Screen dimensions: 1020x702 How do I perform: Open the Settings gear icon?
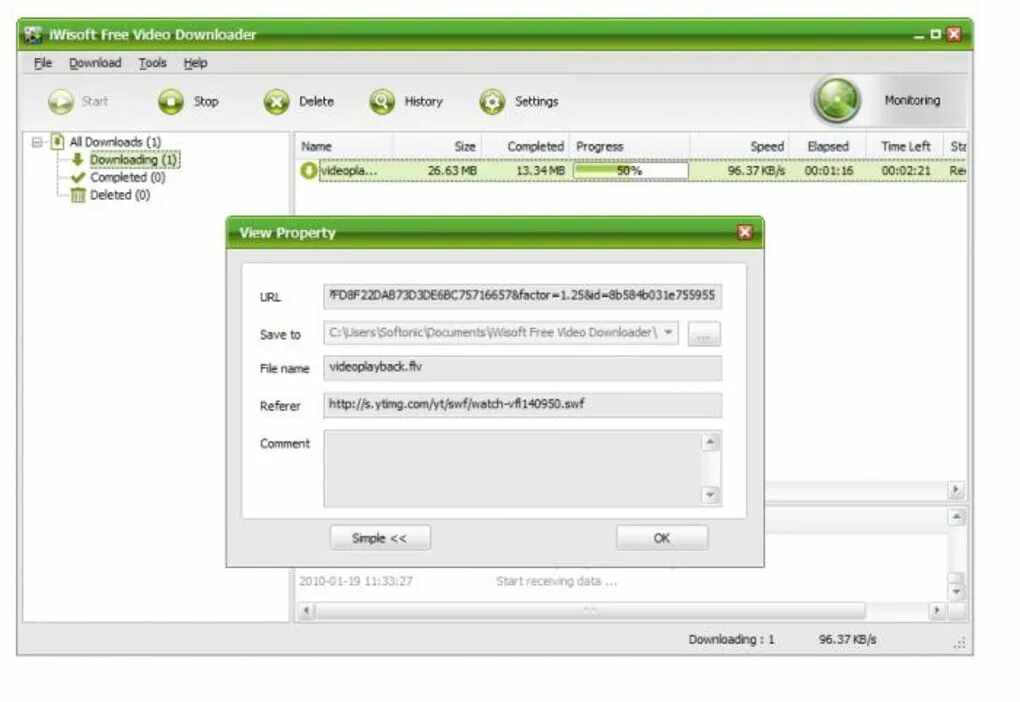[x=492, y=101]
